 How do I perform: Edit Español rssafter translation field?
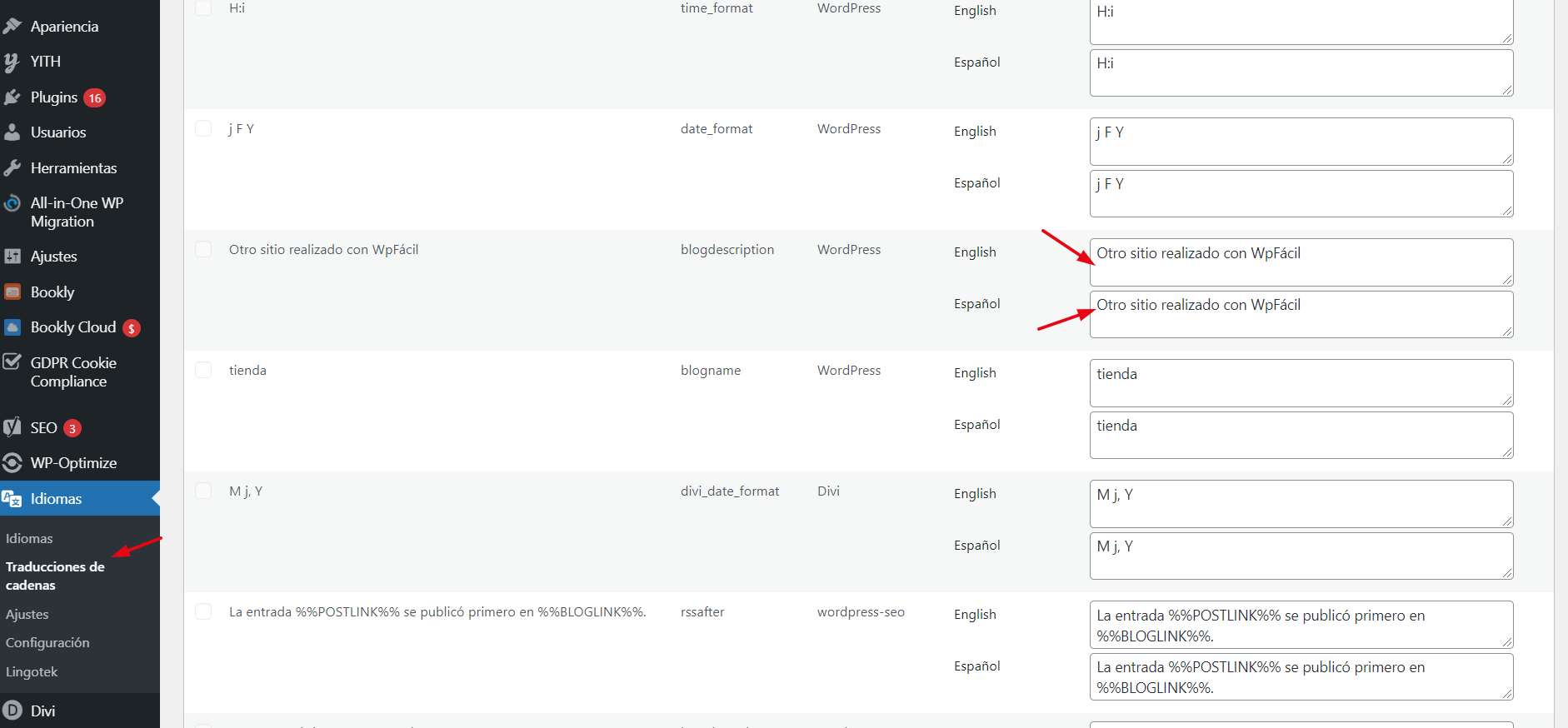coord(1301,676)
